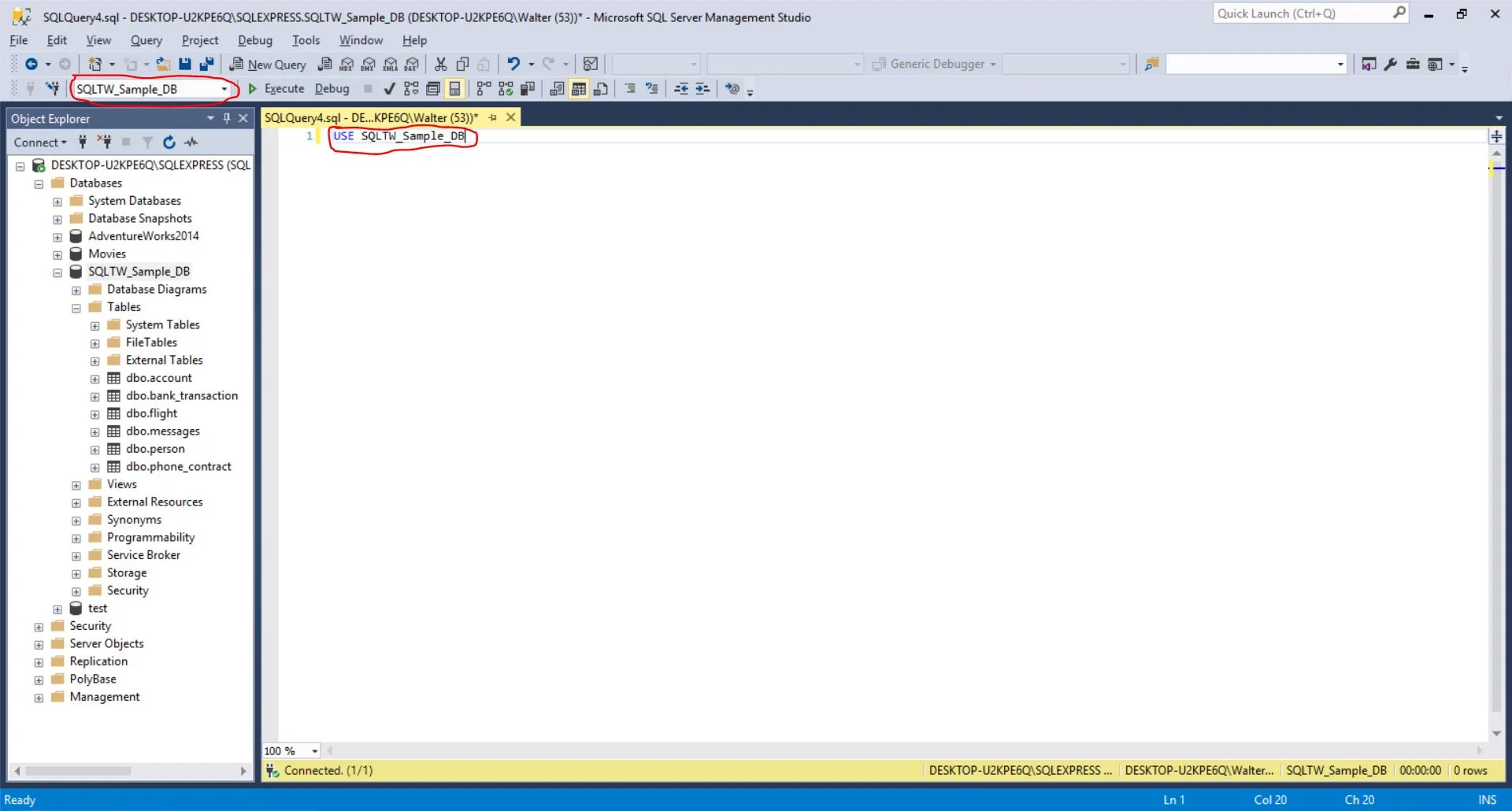The height and width of the screenshot is (811, 1512).
Task: Click the Toolbox icon in toolbar
Action: [x=1413, y=65]
